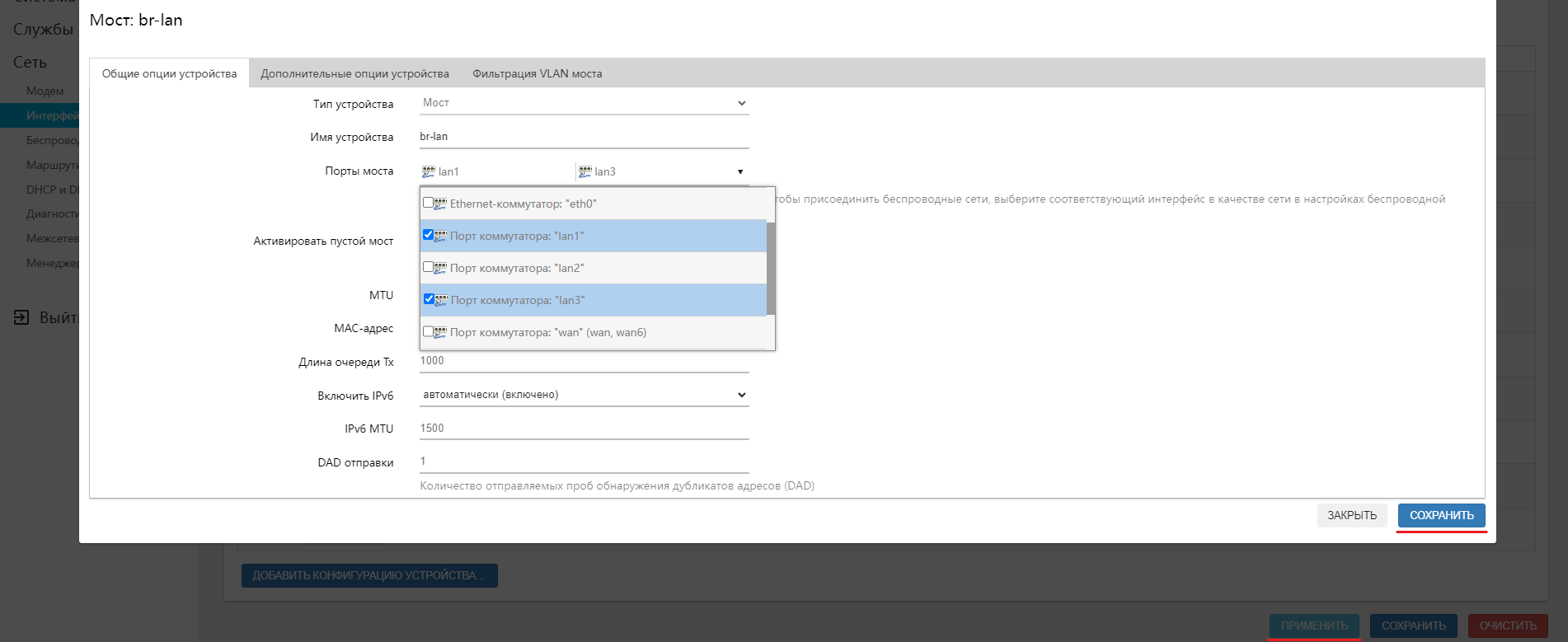Click the lan1 port icon in the bridge ports field

428,171
